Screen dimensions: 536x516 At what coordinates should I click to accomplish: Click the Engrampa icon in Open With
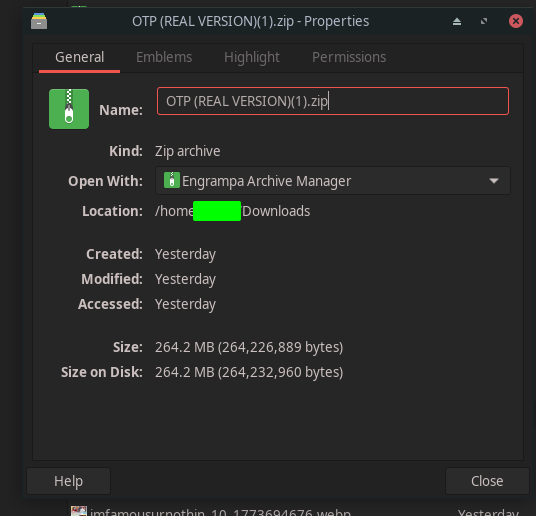click(172, 180)
